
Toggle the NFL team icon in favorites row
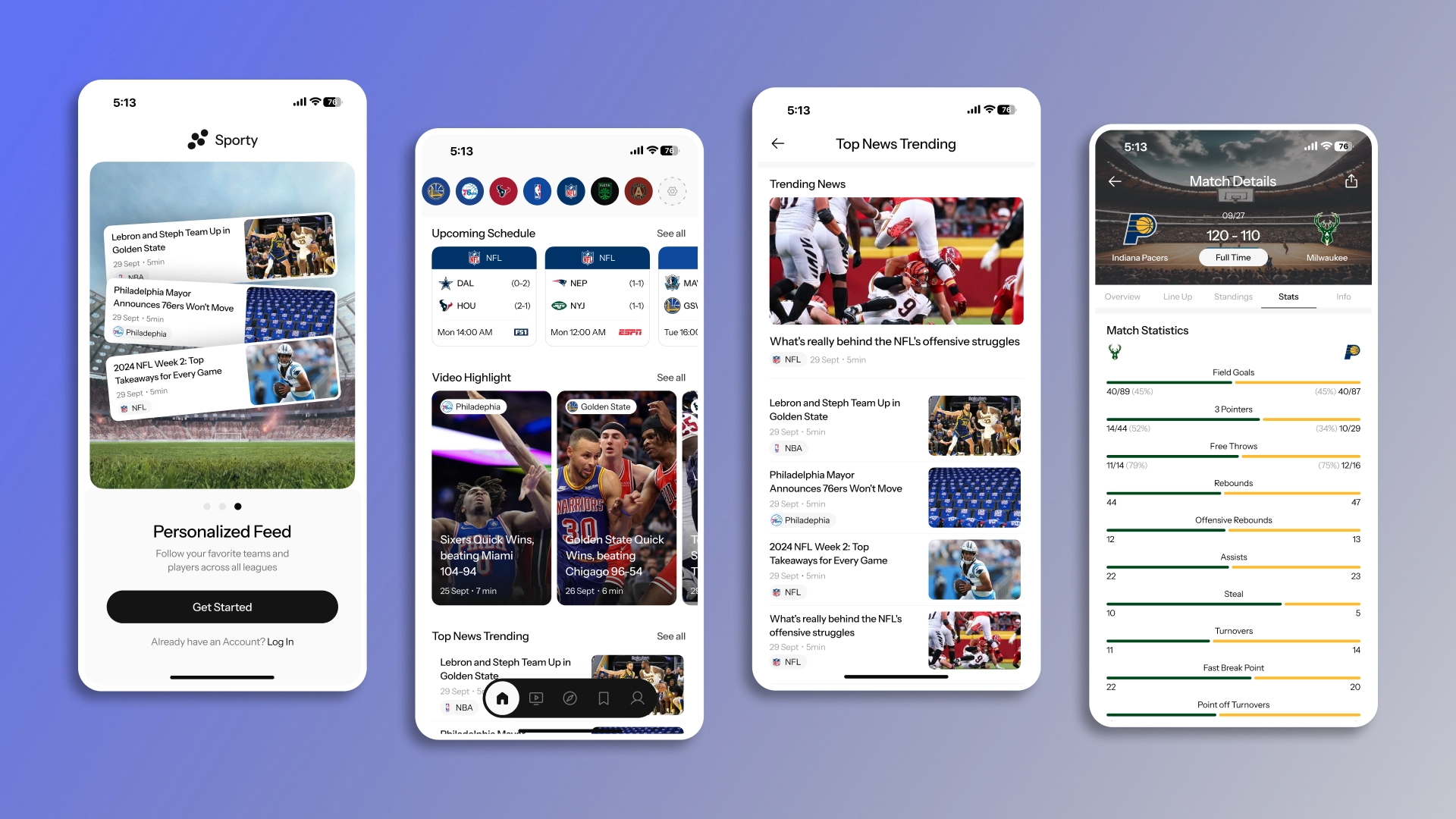(x=574, y=191)
